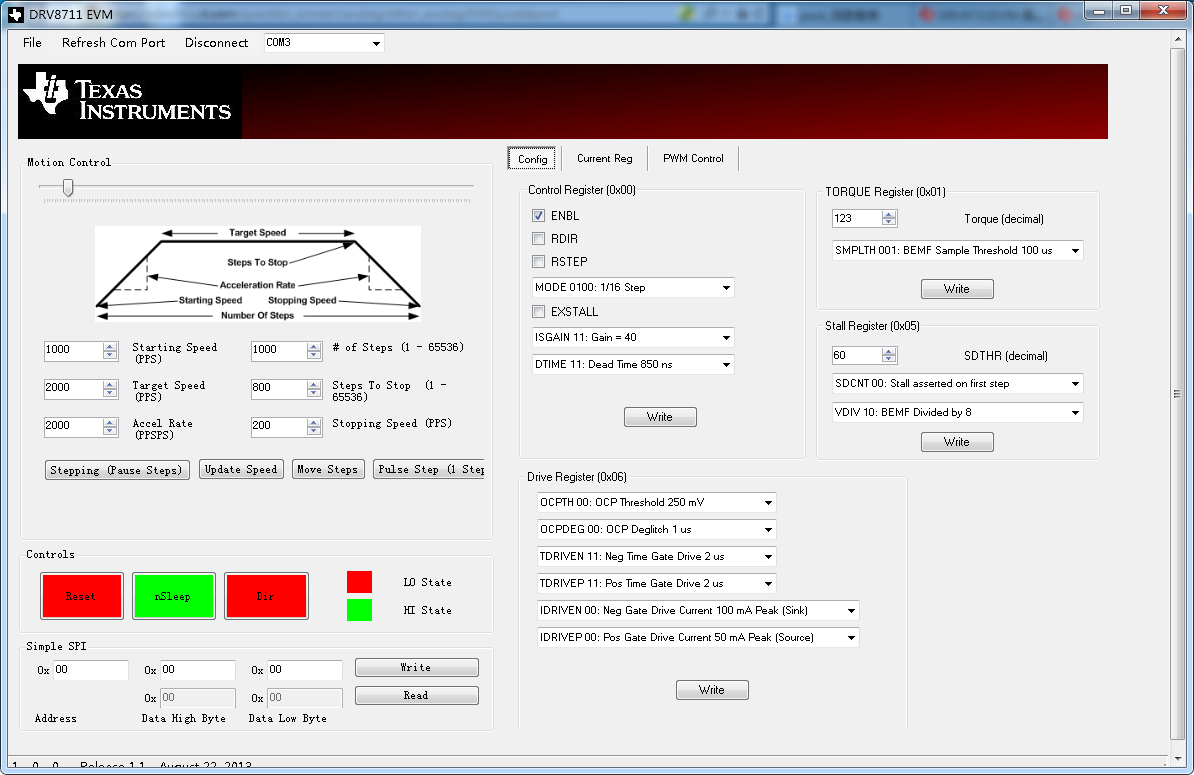Image resolution: width=1194 pixels, height=775 pixels.
Task: Click the Disconnect menu item
Action: 216,43
